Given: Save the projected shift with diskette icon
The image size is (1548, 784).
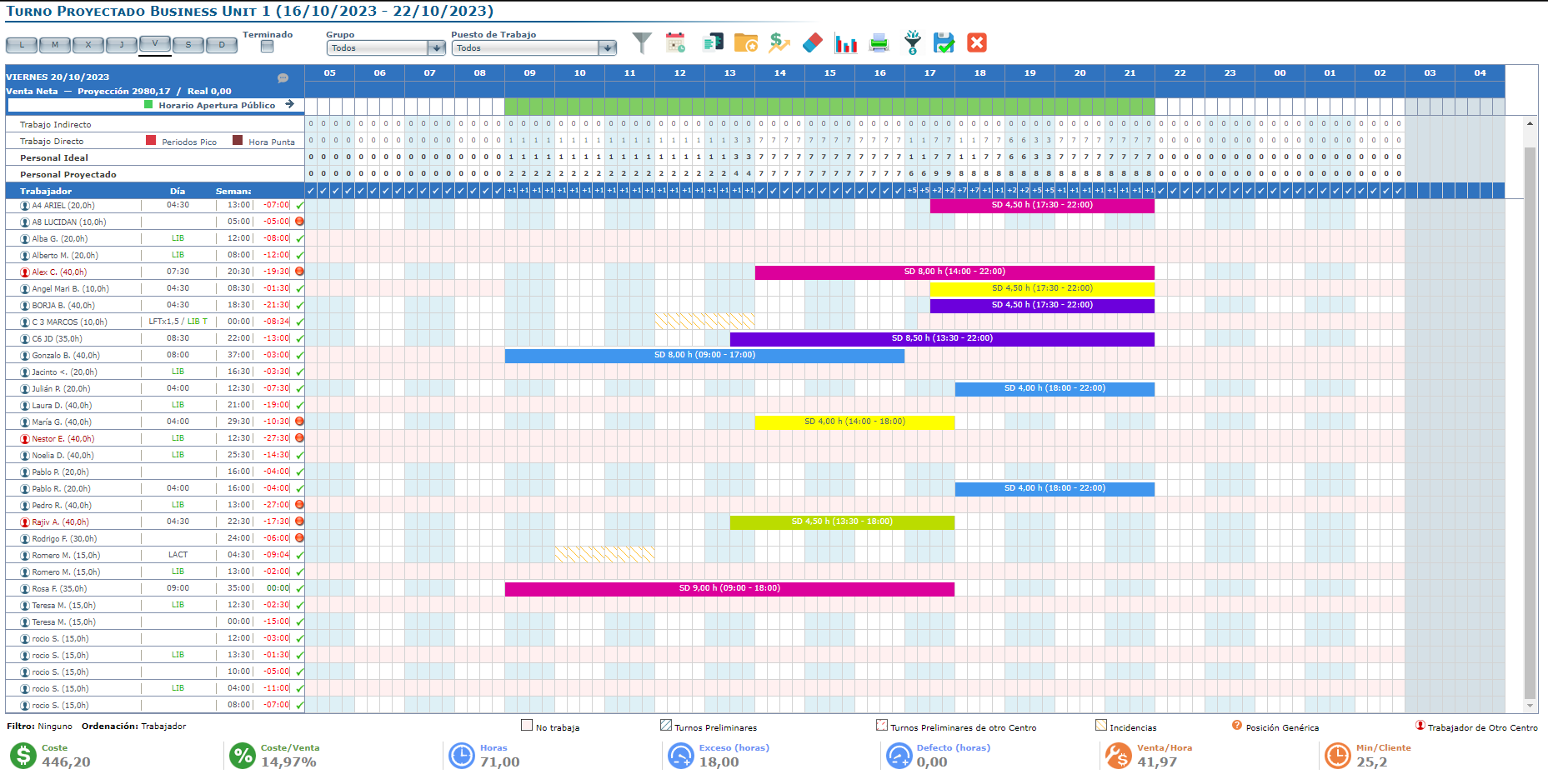Looking at the screenshot, I should (x=944, y=42).
